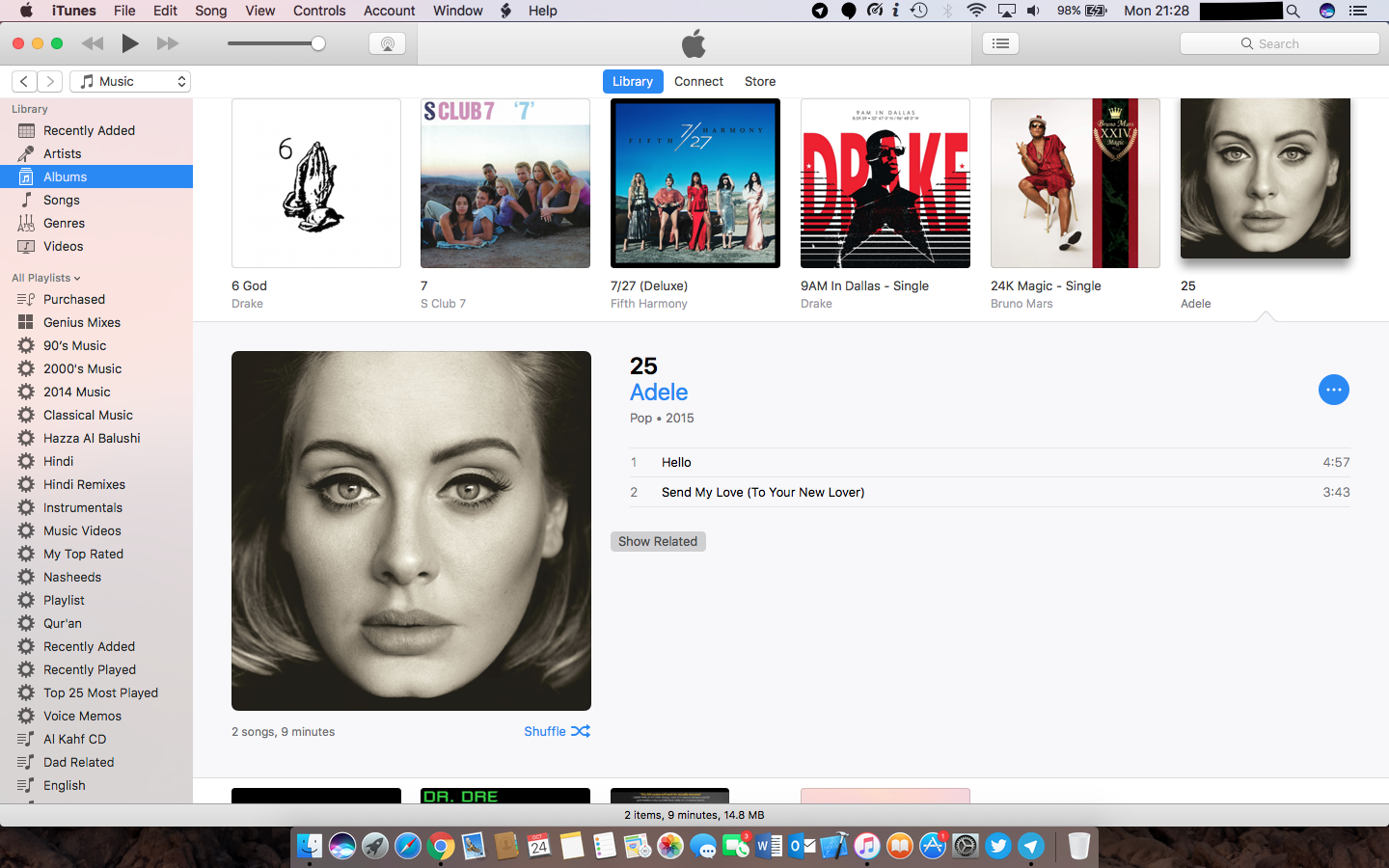Select the 24K Magic album cover

coord(1076,183)
